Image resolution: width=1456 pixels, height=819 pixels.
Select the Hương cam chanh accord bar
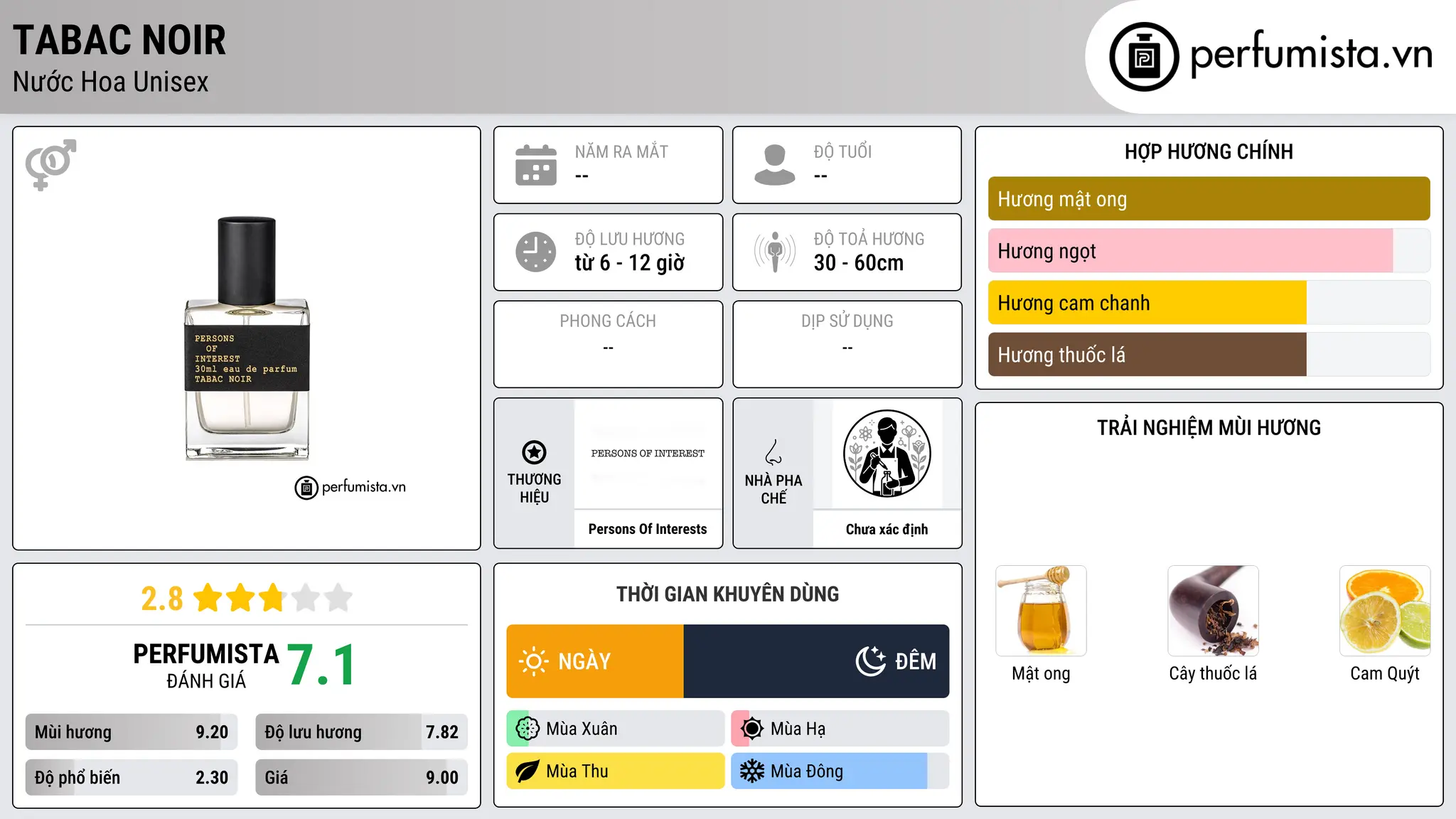pyautogui.click(x=1209, y=303)
